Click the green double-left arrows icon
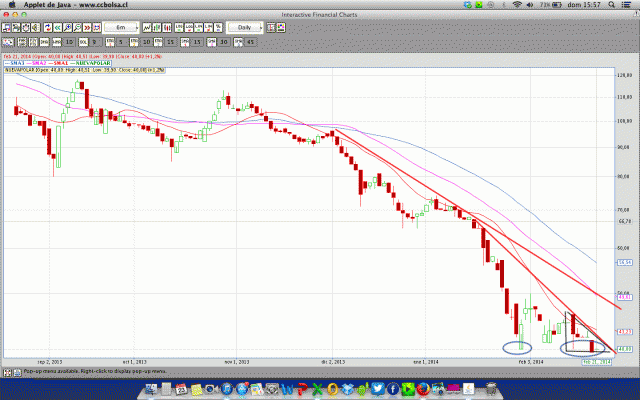The height and width of the screenshot is (400, 640). (58, 27)
